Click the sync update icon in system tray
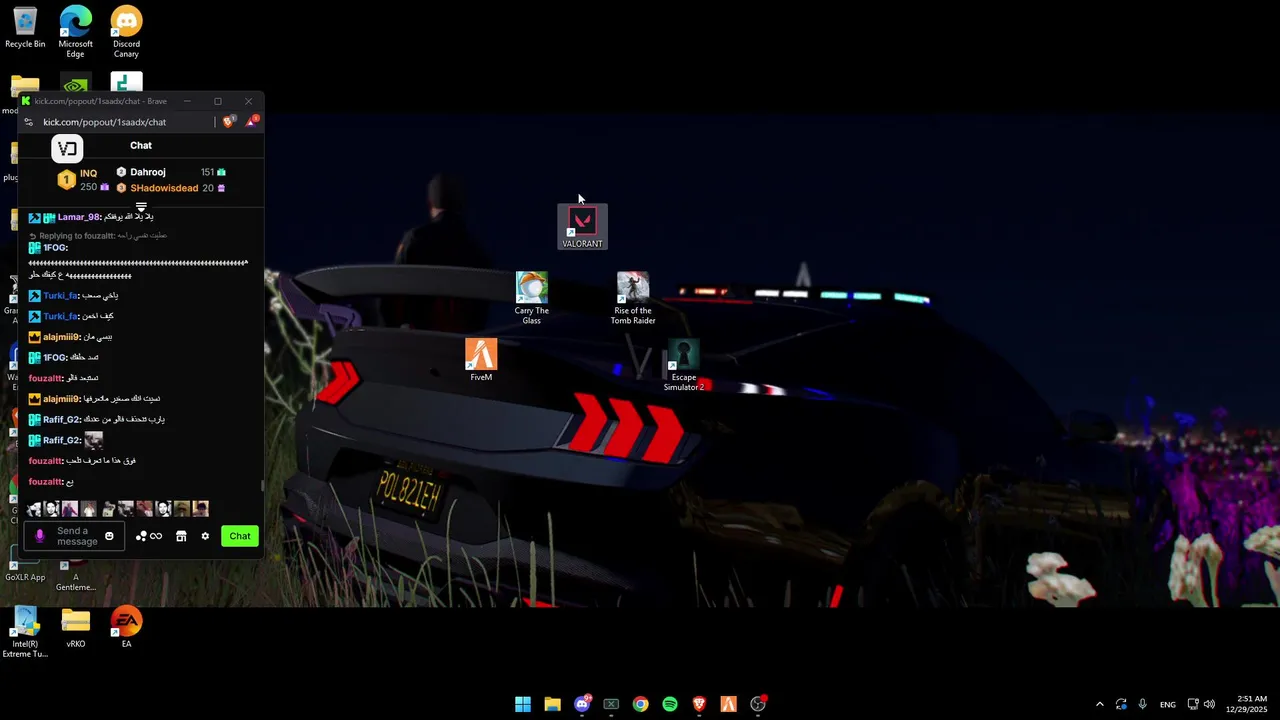Screen dimensions: 1280x720 [x=1121, y=704]
